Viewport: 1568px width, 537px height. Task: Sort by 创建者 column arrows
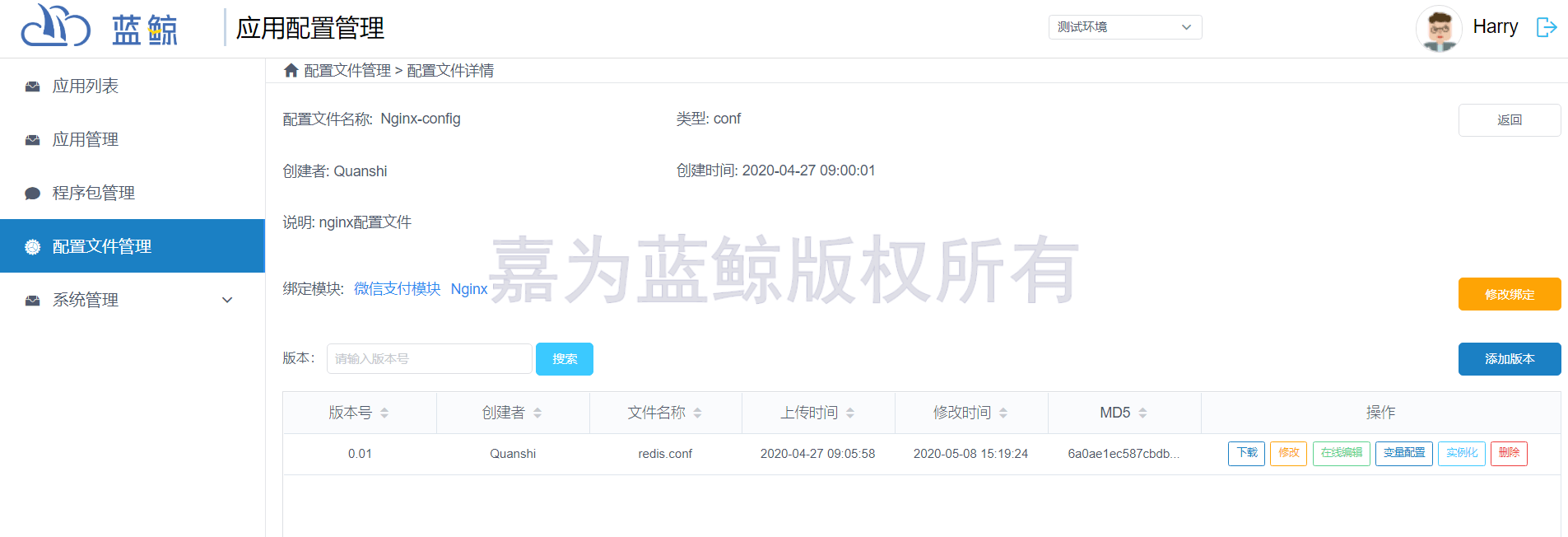click(x=537, y=413)
